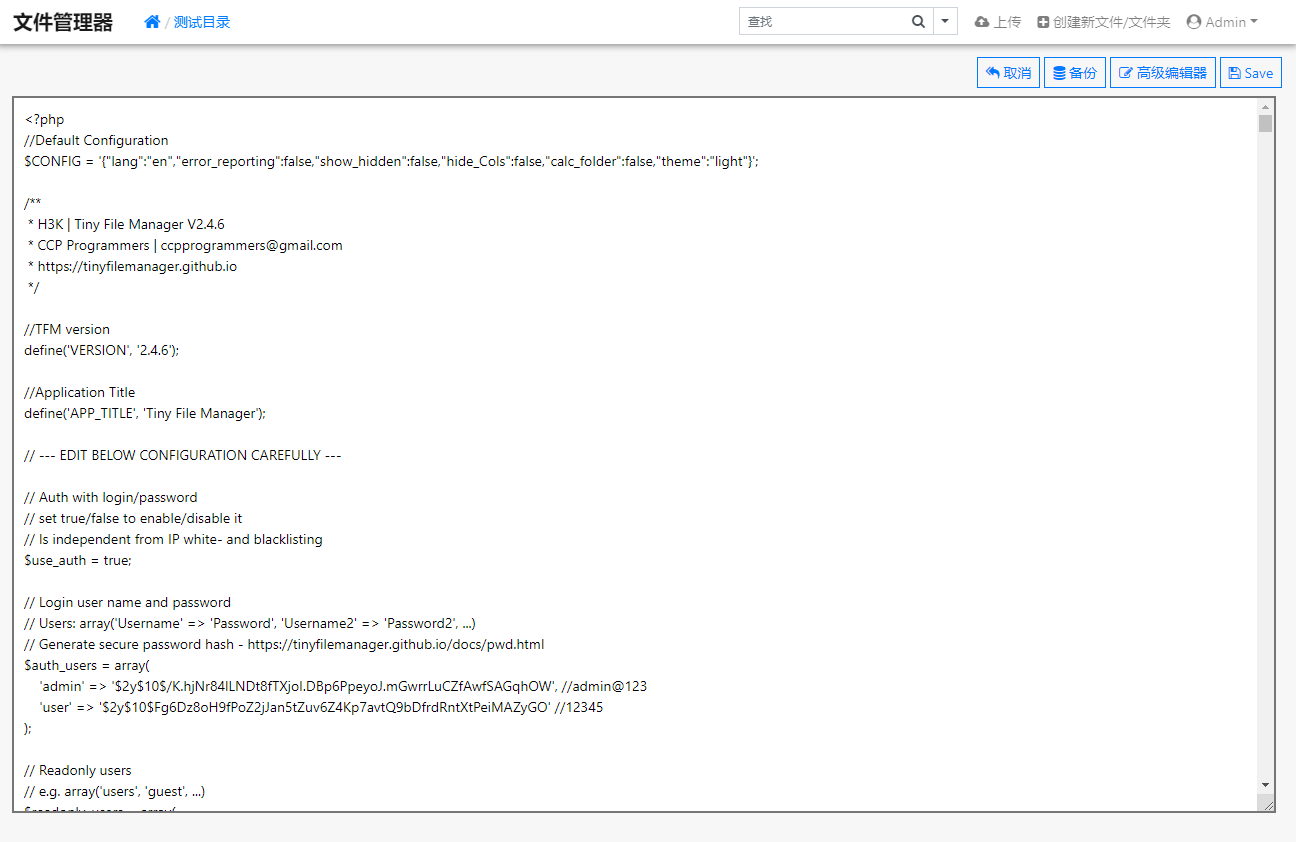Click the define('VERSION', '2.4.6') line
Screen dimensions: 1296x842
[102, 350]
